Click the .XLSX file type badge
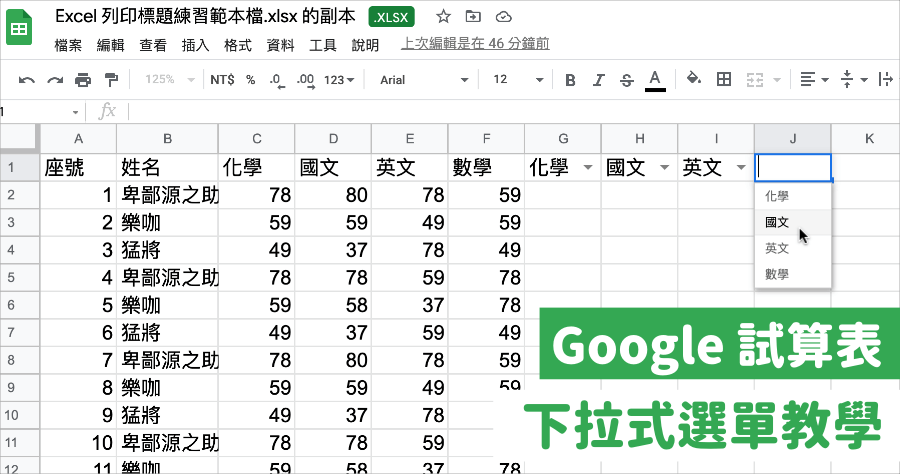 click(x=391, y=17)
